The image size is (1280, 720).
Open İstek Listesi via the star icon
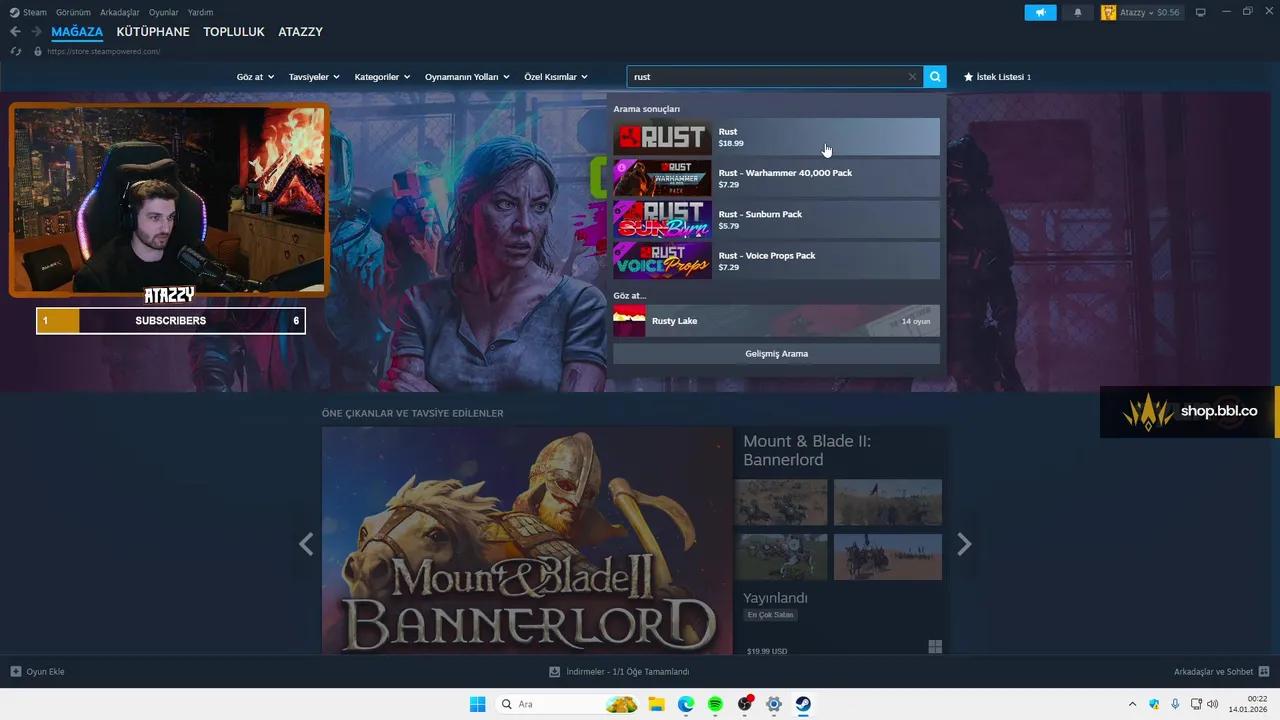[968, 76]
